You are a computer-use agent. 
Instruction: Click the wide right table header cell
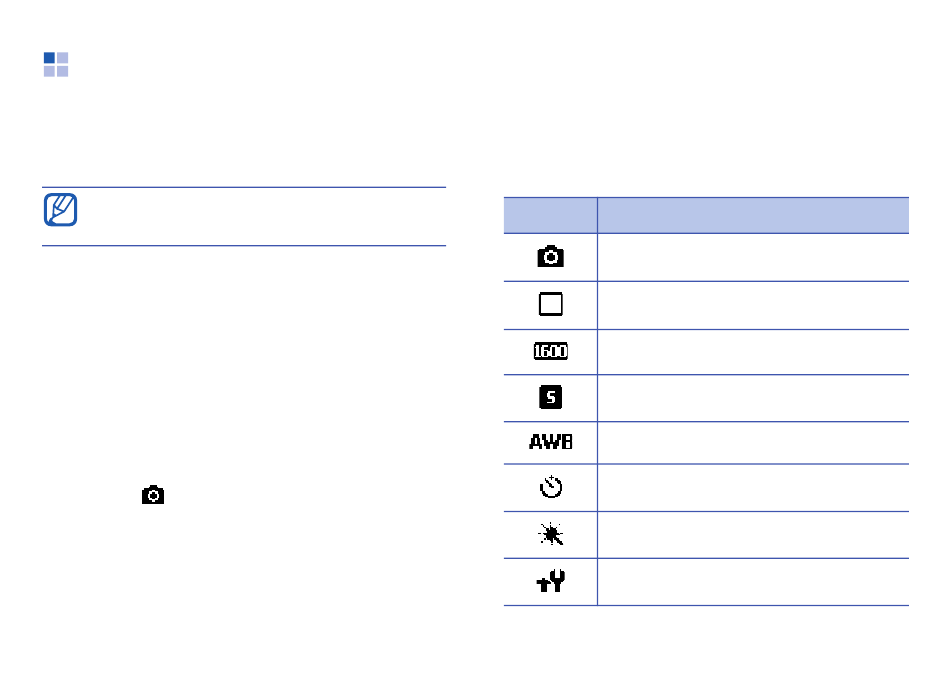(x=753, y=215)
